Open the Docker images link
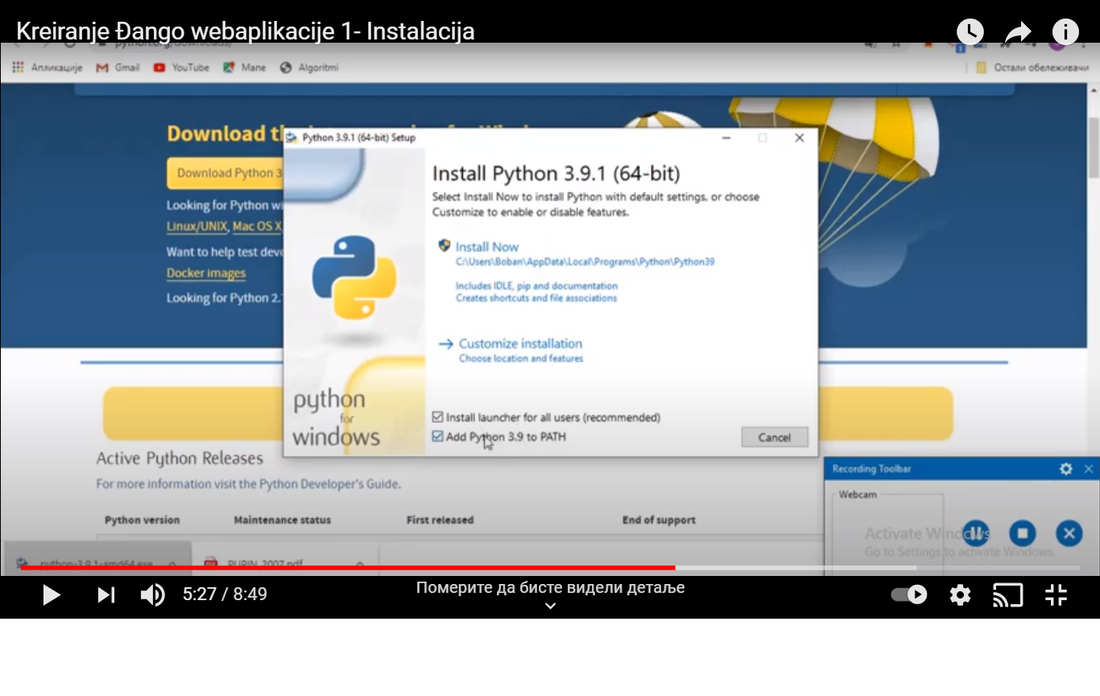The height and width of the screenshot is (696, 1100). 206,273
